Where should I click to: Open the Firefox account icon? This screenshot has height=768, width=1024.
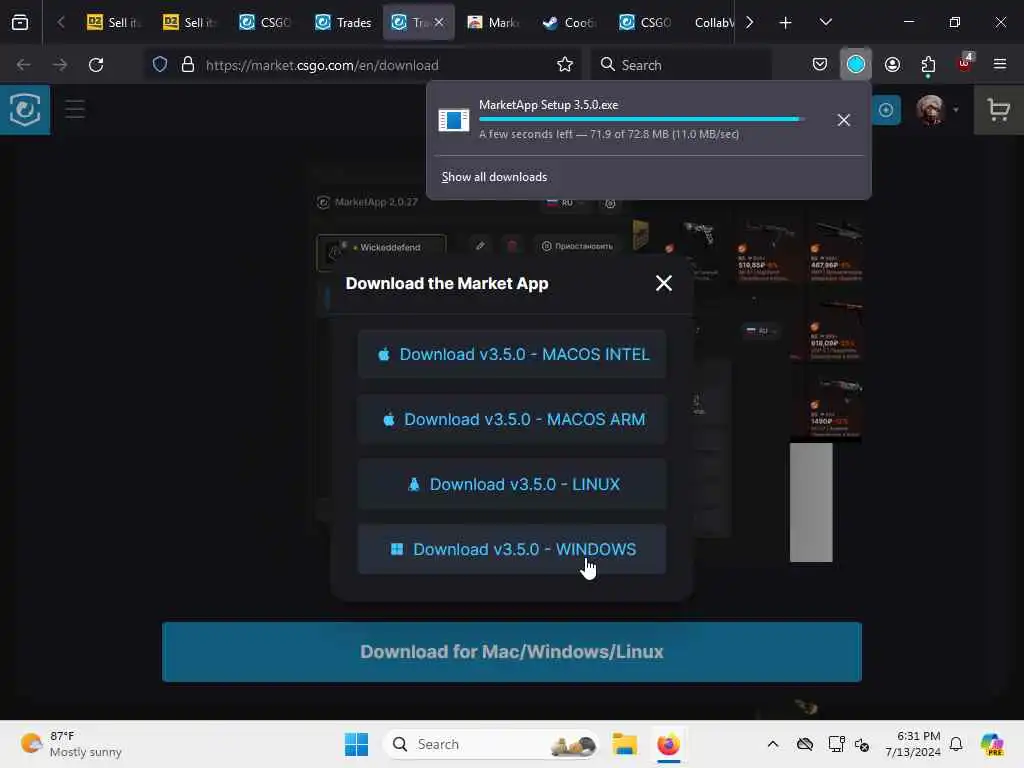pos(892,64)
